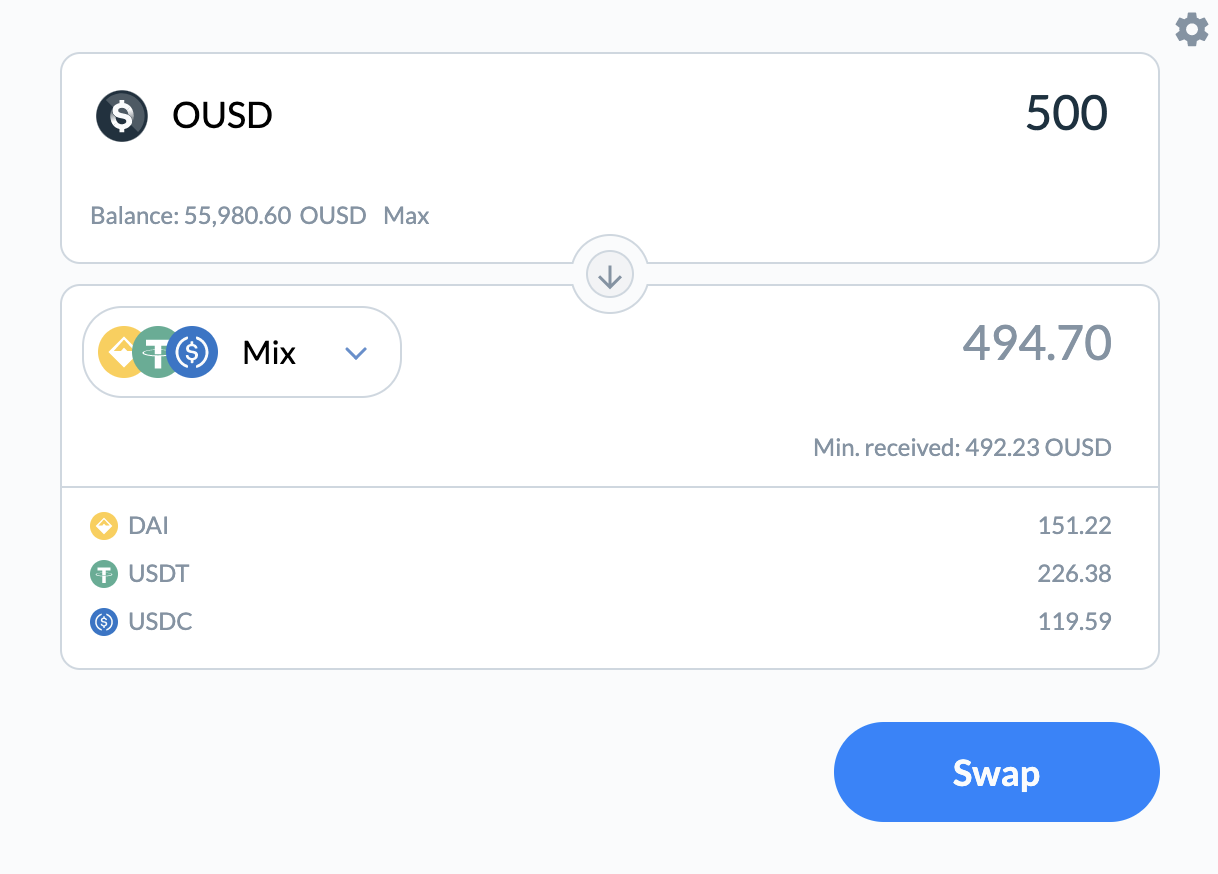Screen dimensions: 1218x874
Task: Click the USDC icon inside the Mix selector
Action: [192, 352]
